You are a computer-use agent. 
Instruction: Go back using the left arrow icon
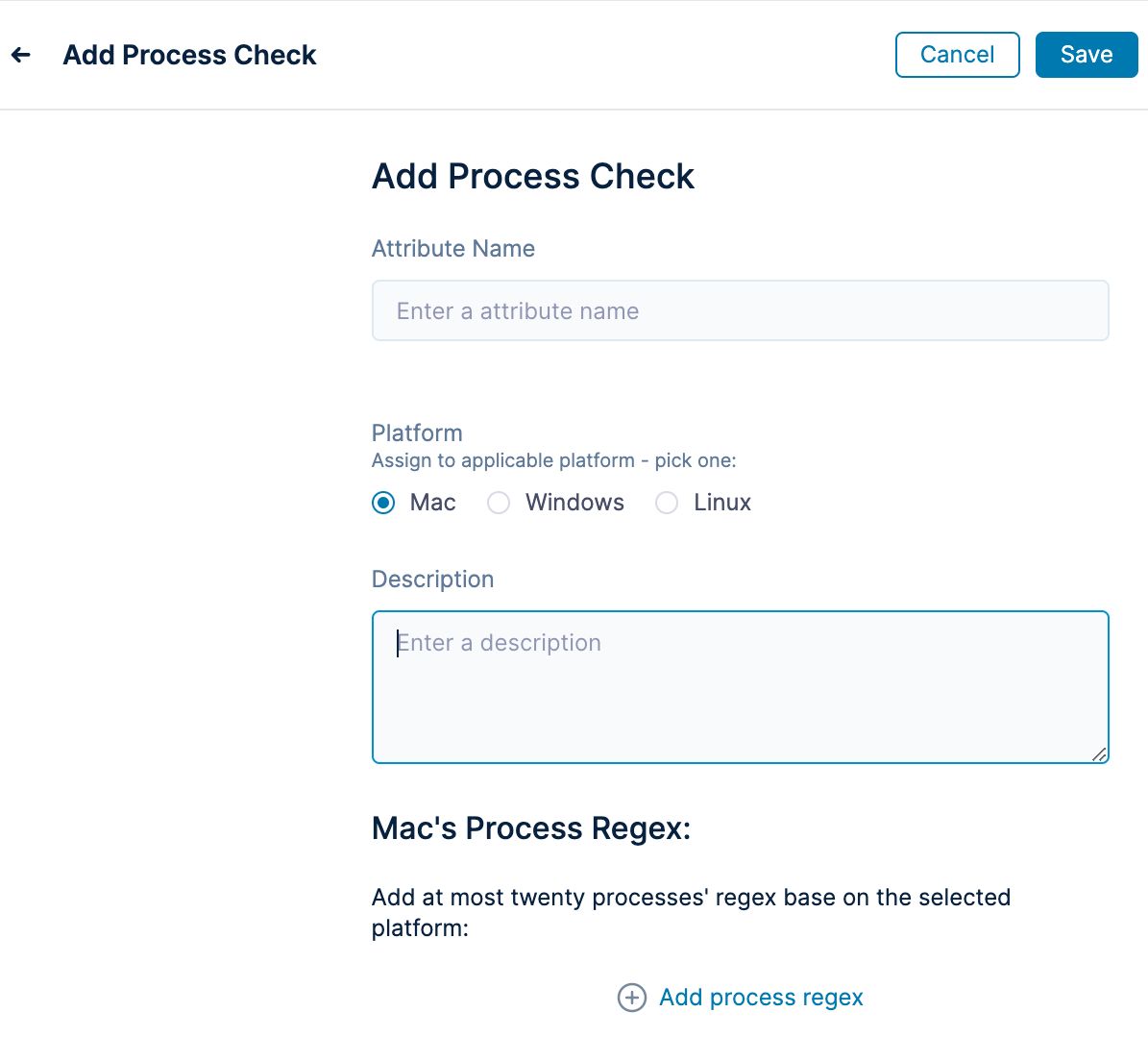click(x=20, y=54)
